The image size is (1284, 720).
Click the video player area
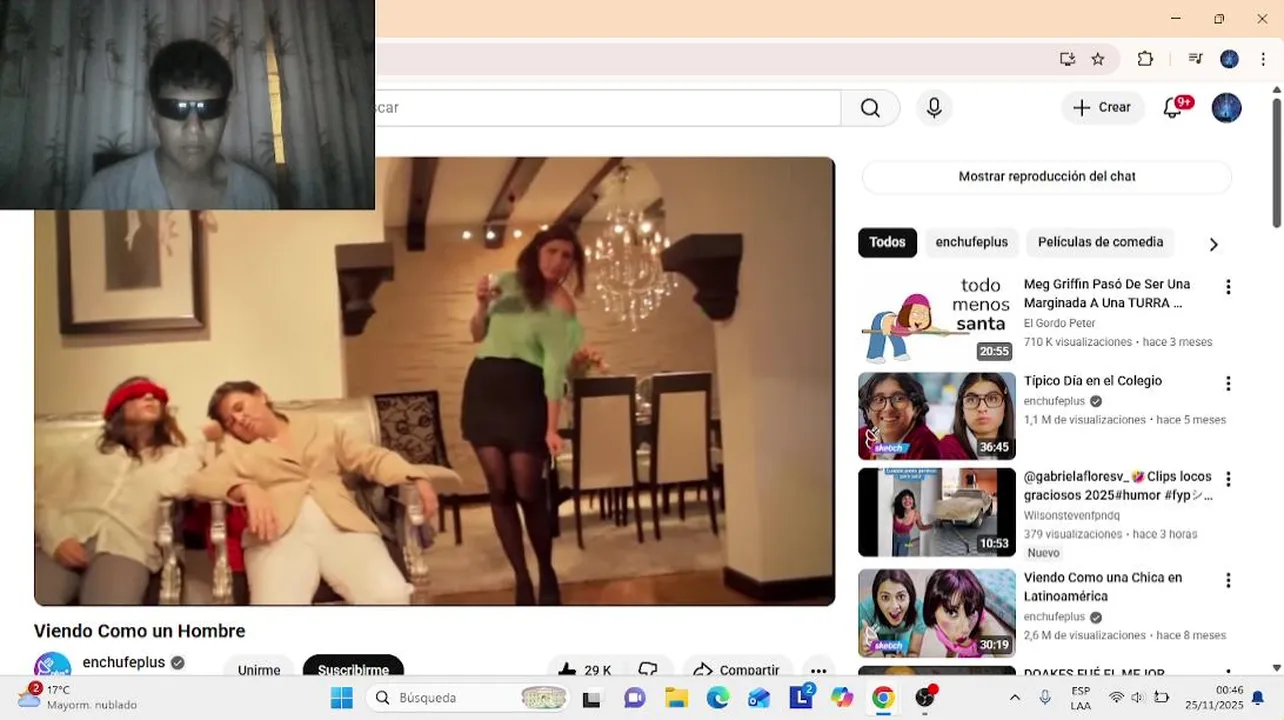[x=435, y=381]
